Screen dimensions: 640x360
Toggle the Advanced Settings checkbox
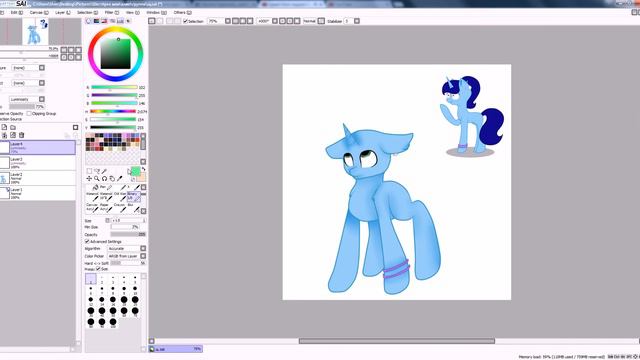point(87,242)
